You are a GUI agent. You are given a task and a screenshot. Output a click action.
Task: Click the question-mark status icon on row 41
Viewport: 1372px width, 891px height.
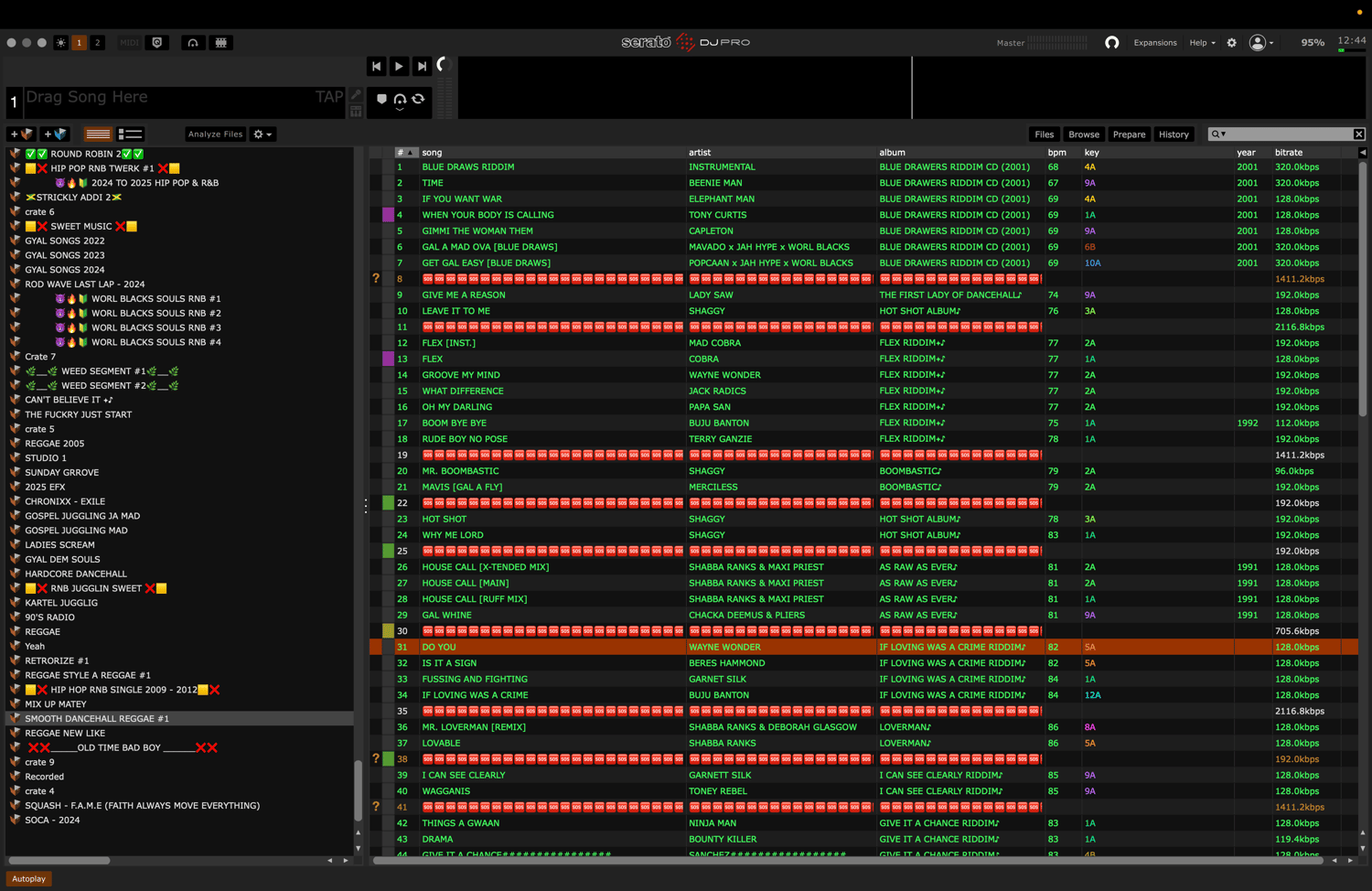coord(376,807)
